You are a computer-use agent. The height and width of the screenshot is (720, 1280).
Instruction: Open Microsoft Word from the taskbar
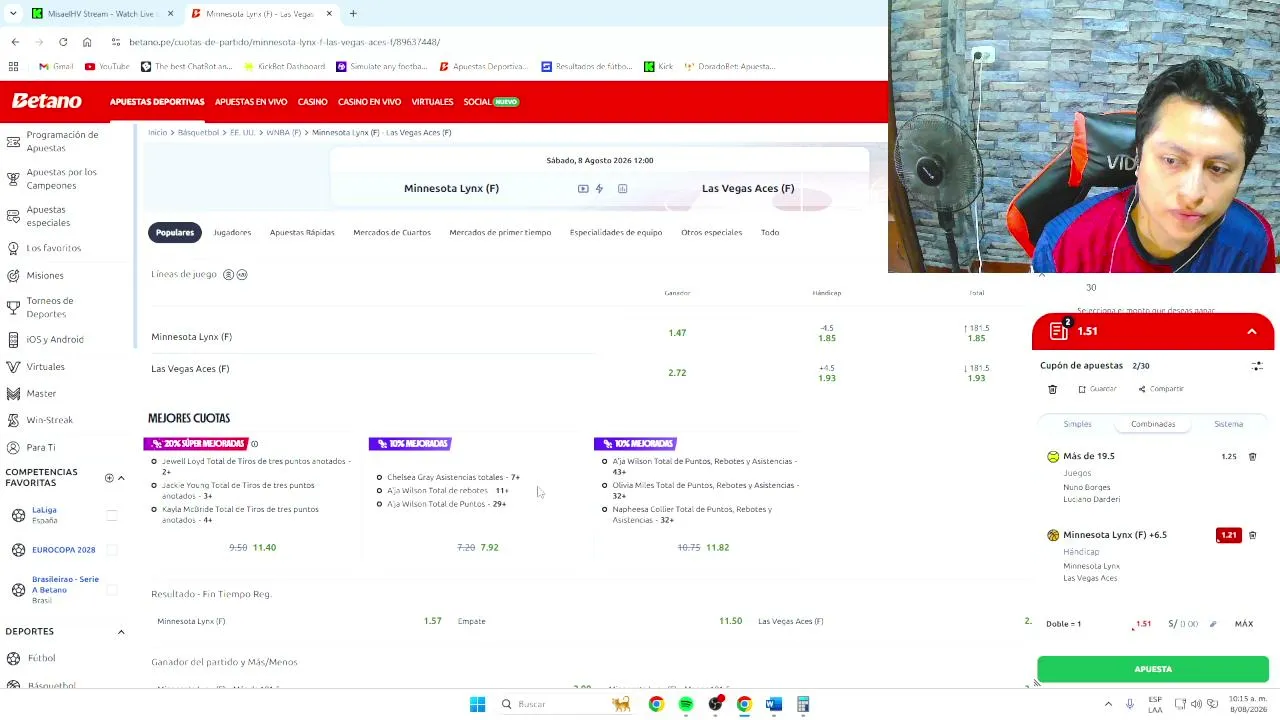point(773,704)
